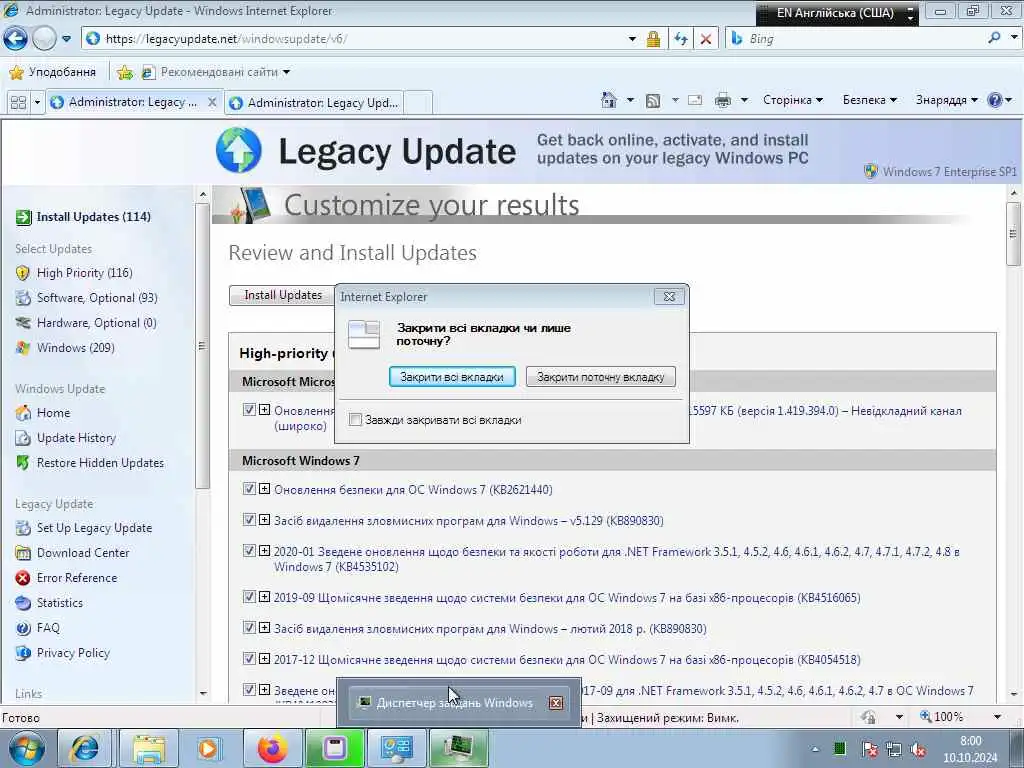Image resolution: width=1024 pixels, height=768 pixels.
Task: Click the Home house icon in sidebar
Action: (23, 413)
